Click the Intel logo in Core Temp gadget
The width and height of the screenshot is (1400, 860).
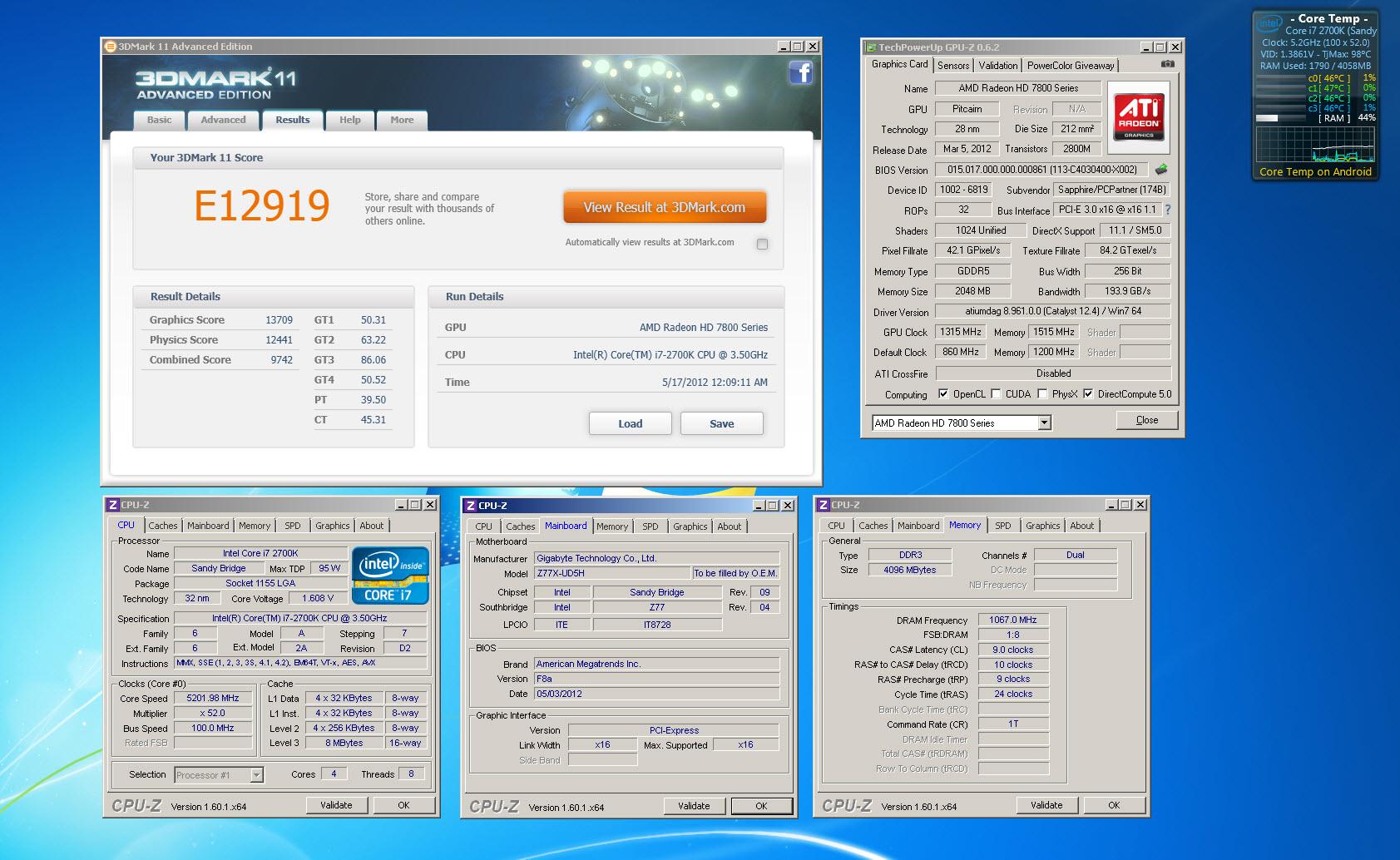(1269, 24)
